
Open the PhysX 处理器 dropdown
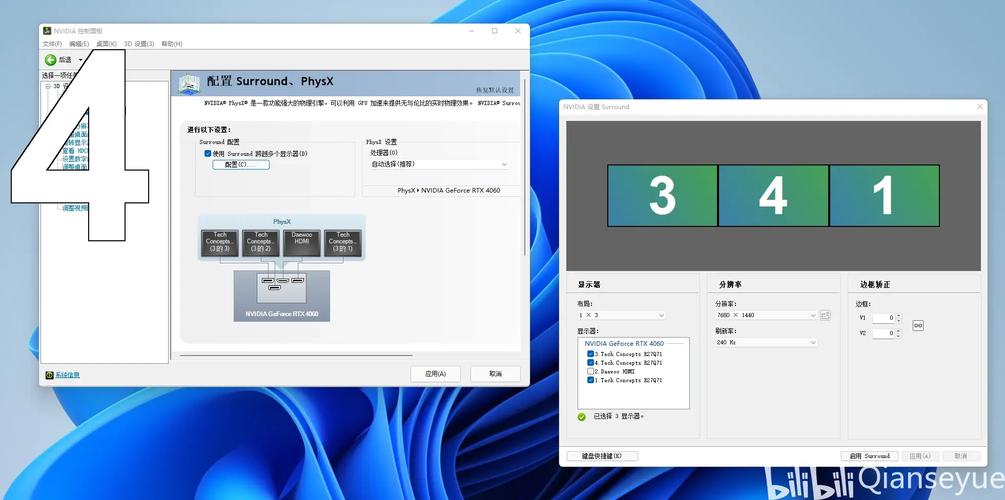[439, 164]
